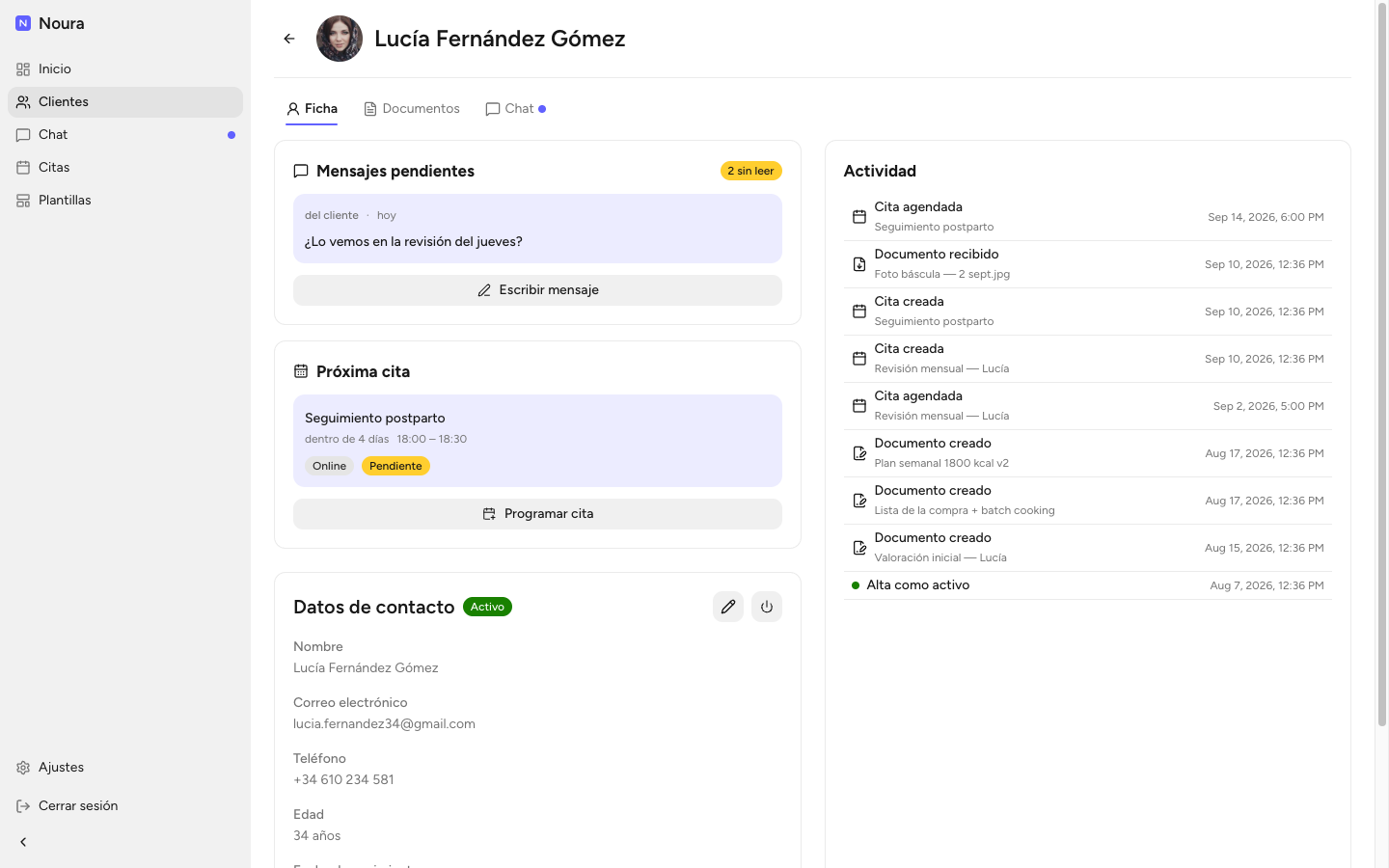Click the Próxima cita calendar icon

pos(301,371)
